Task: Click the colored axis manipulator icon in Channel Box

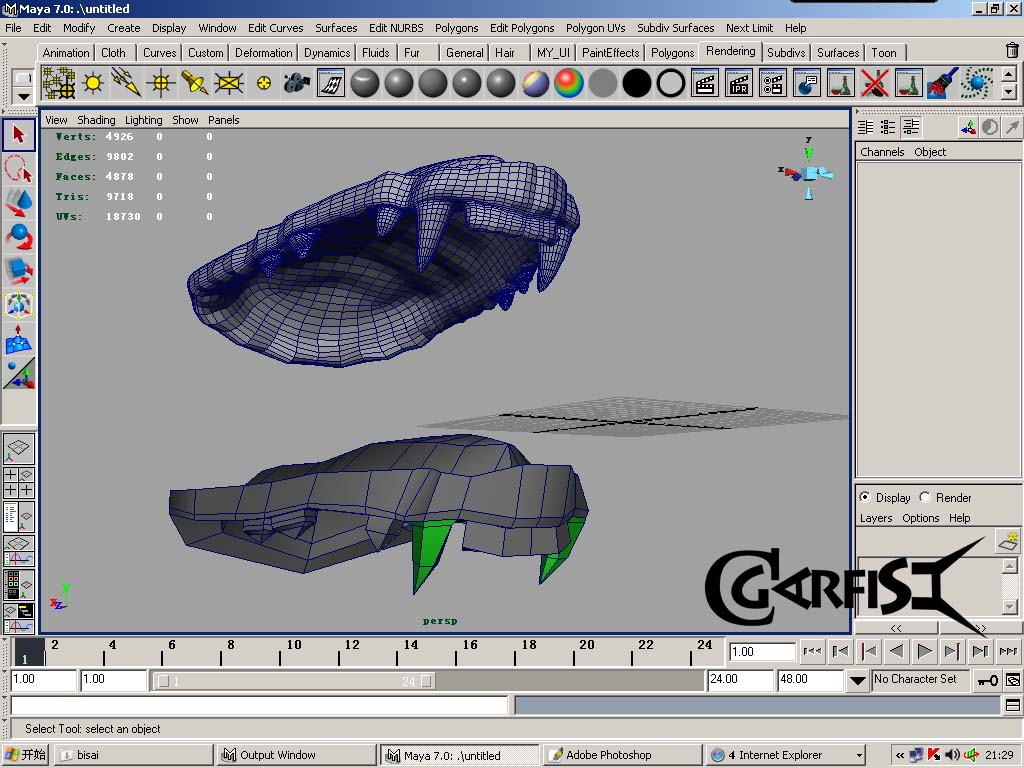Action: [968, 127]
